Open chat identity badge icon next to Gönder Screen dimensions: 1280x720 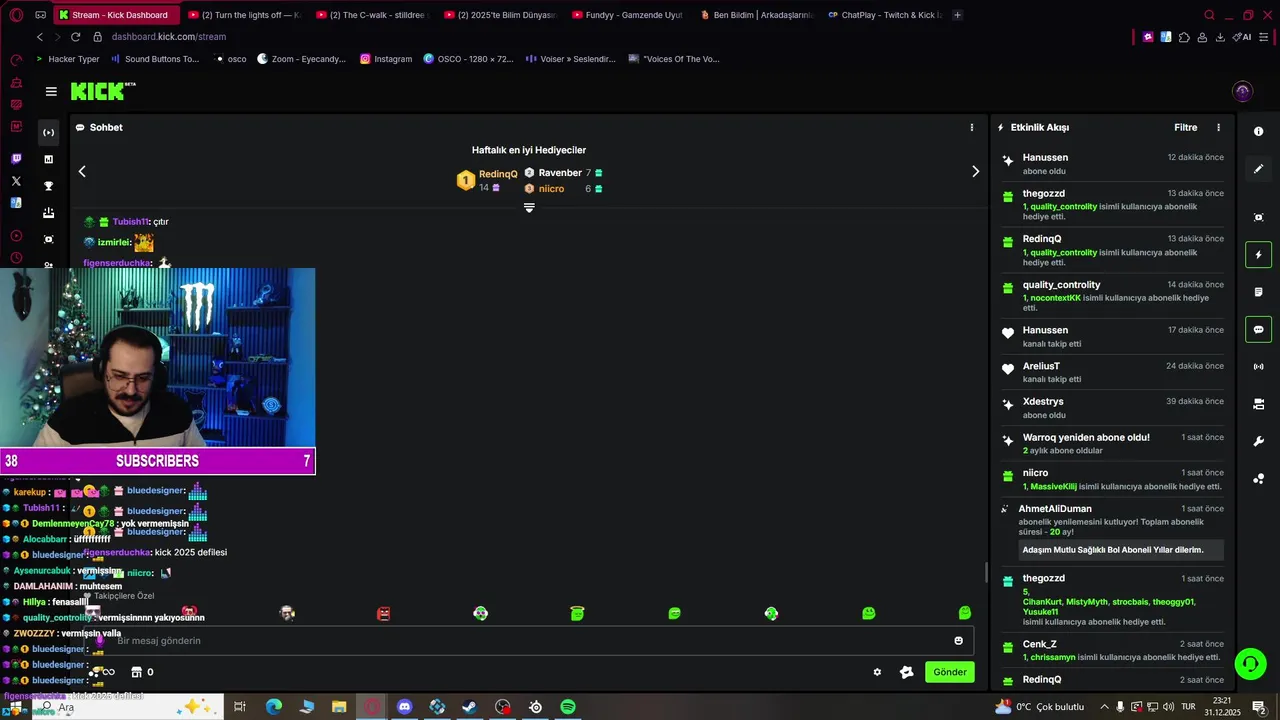click(907, 672)
